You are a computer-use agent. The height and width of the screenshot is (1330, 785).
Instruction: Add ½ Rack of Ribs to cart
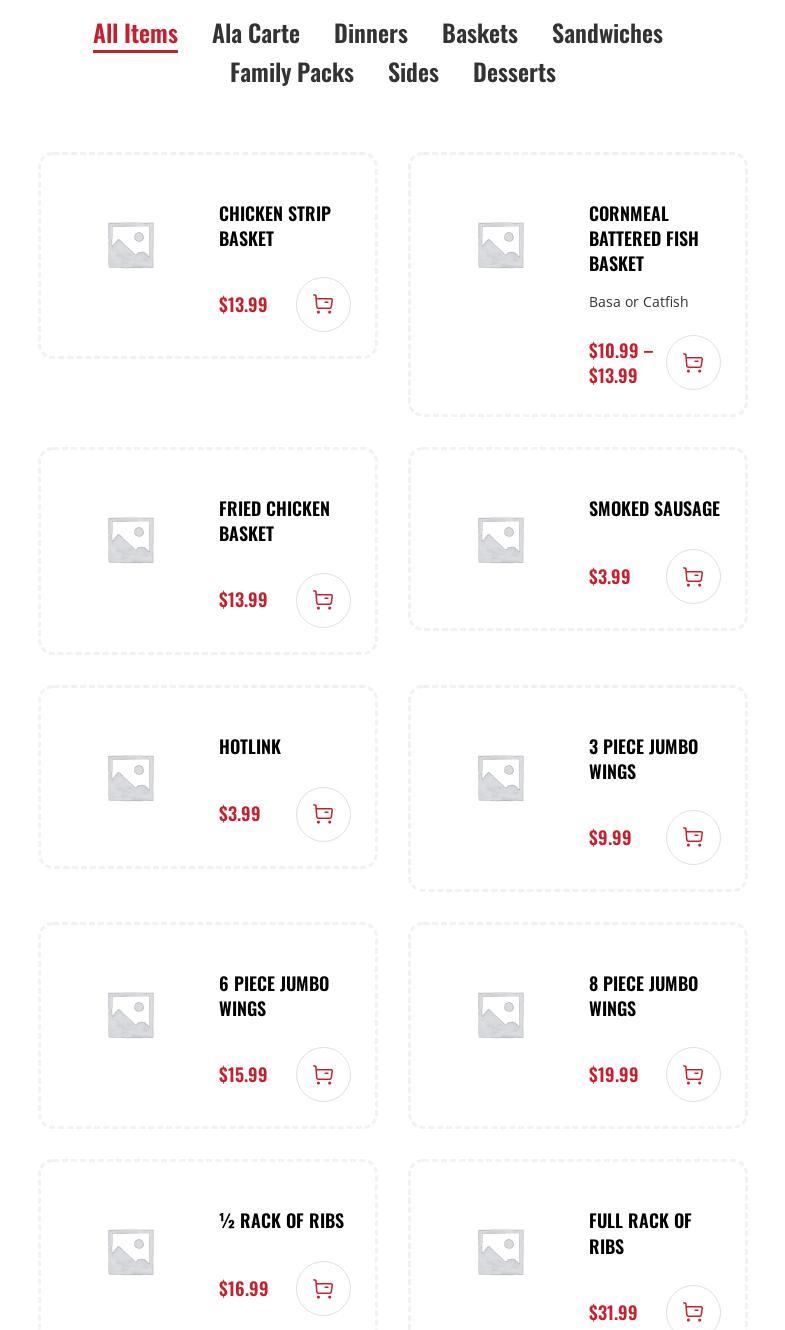pyautogui.click(x=323, y=1288)
